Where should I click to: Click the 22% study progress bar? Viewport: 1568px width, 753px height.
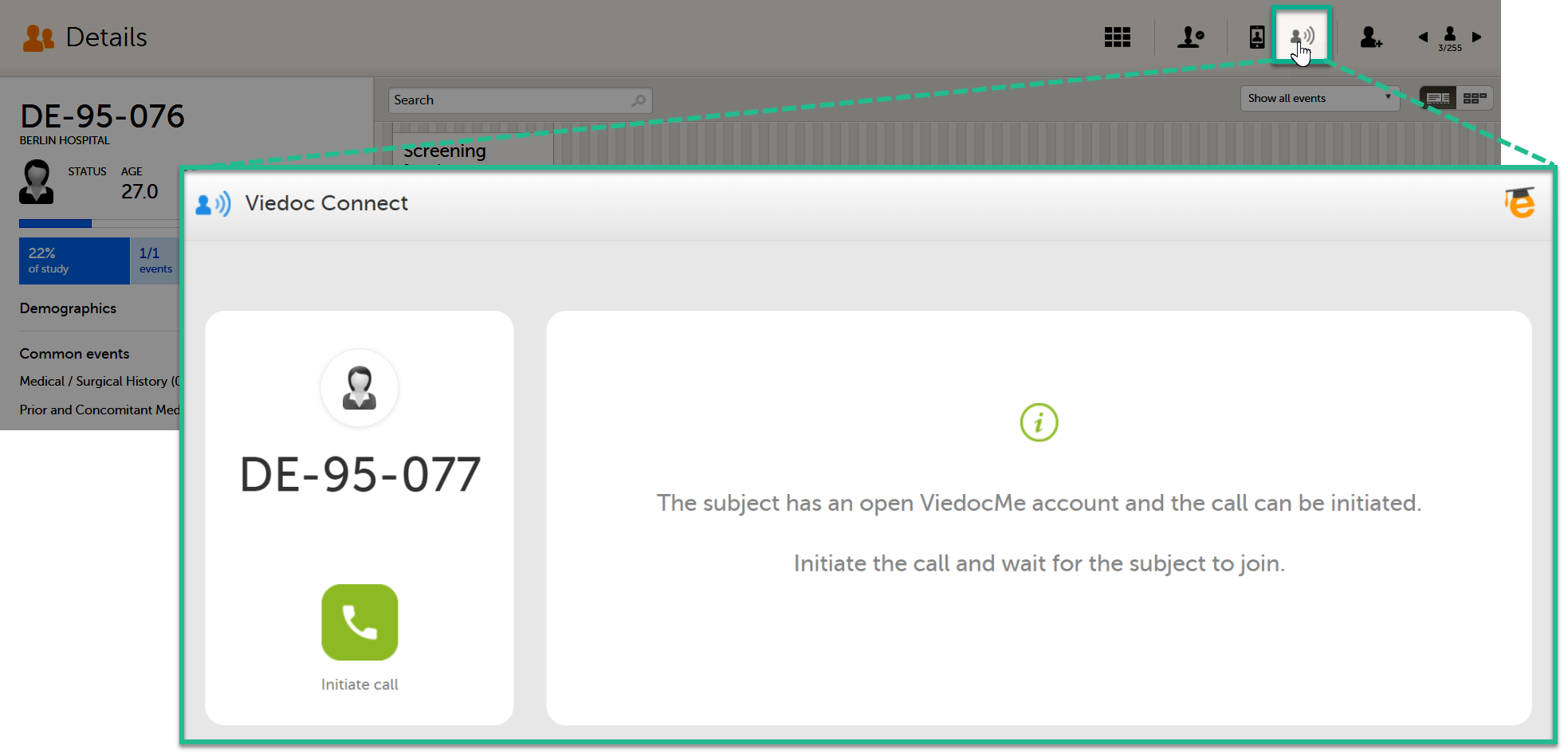[x=74, y=261]
